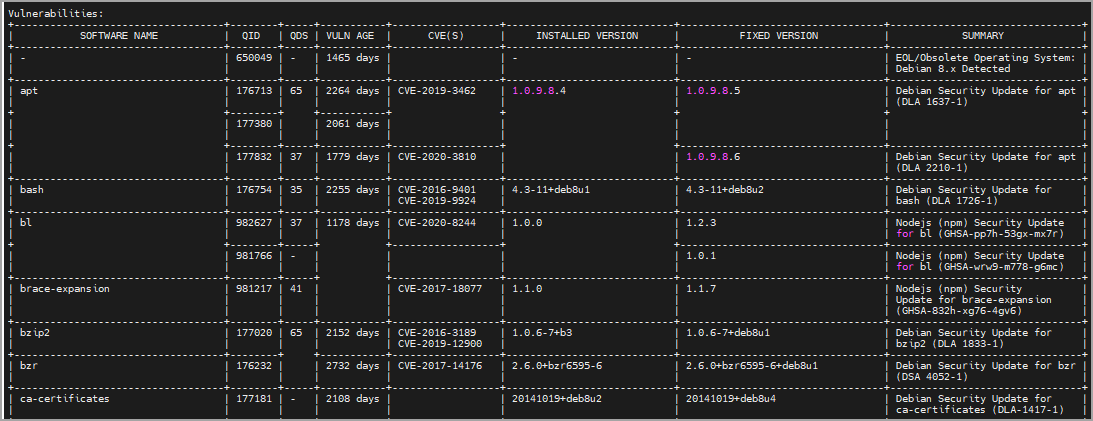The width and height of the screenshot is (1093, 421).
Task: Click the CVE(S) column header
Action: 444,36
